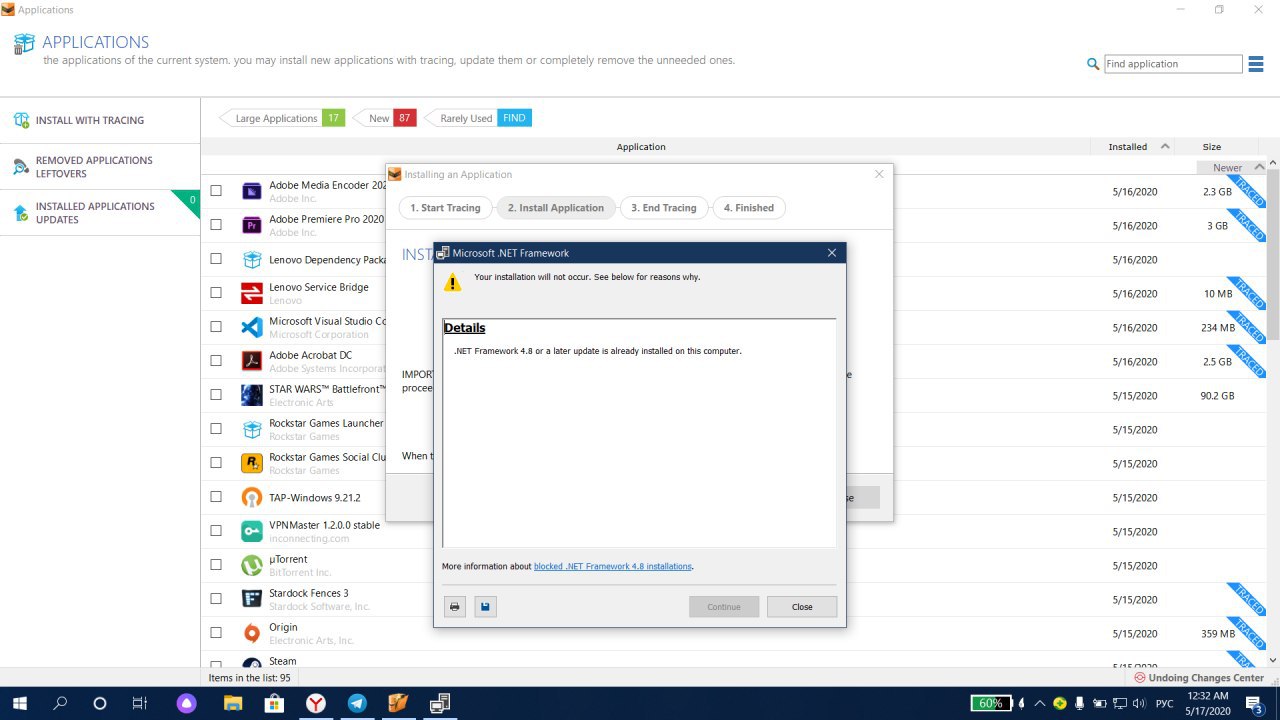Close the Microsoft .NET Framework dialog

[x=832, y=253]
